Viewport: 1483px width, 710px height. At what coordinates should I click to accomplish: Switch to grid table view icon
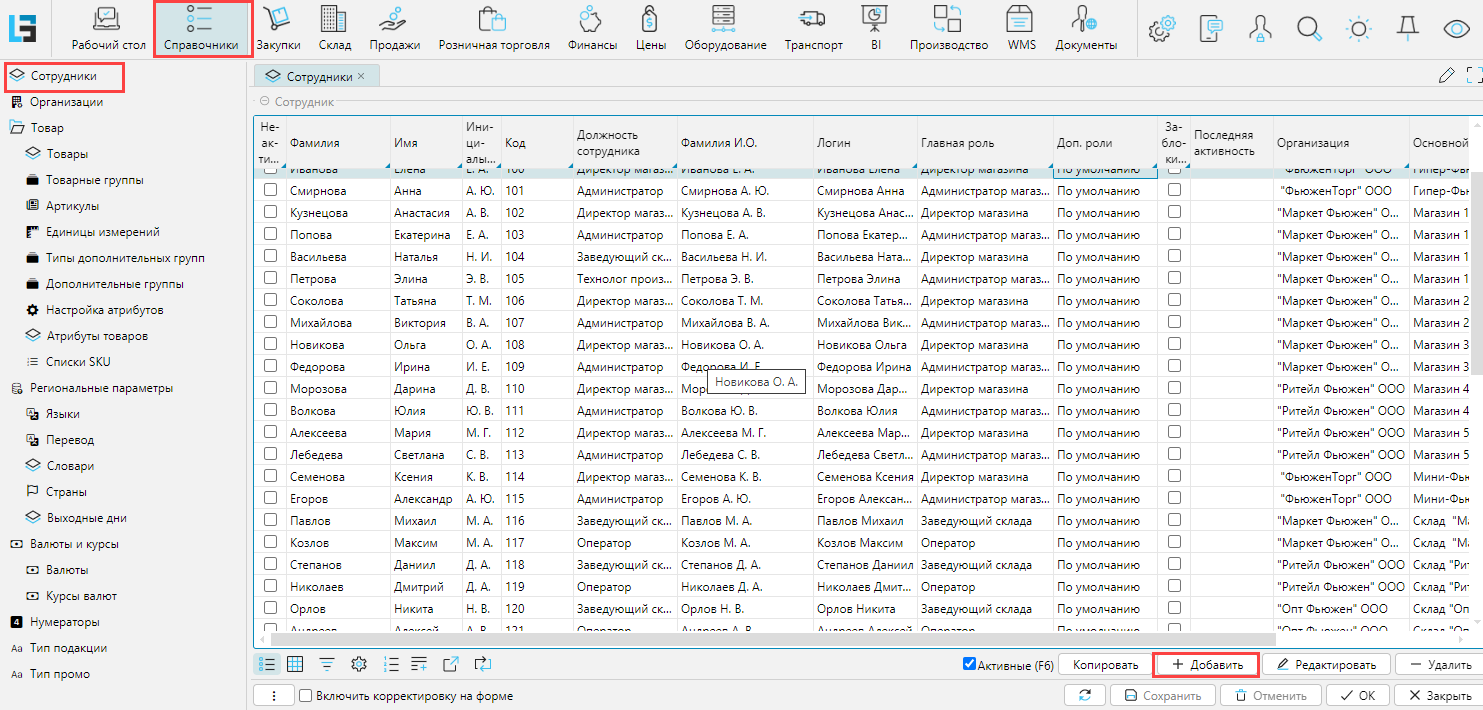pos(295,664)
